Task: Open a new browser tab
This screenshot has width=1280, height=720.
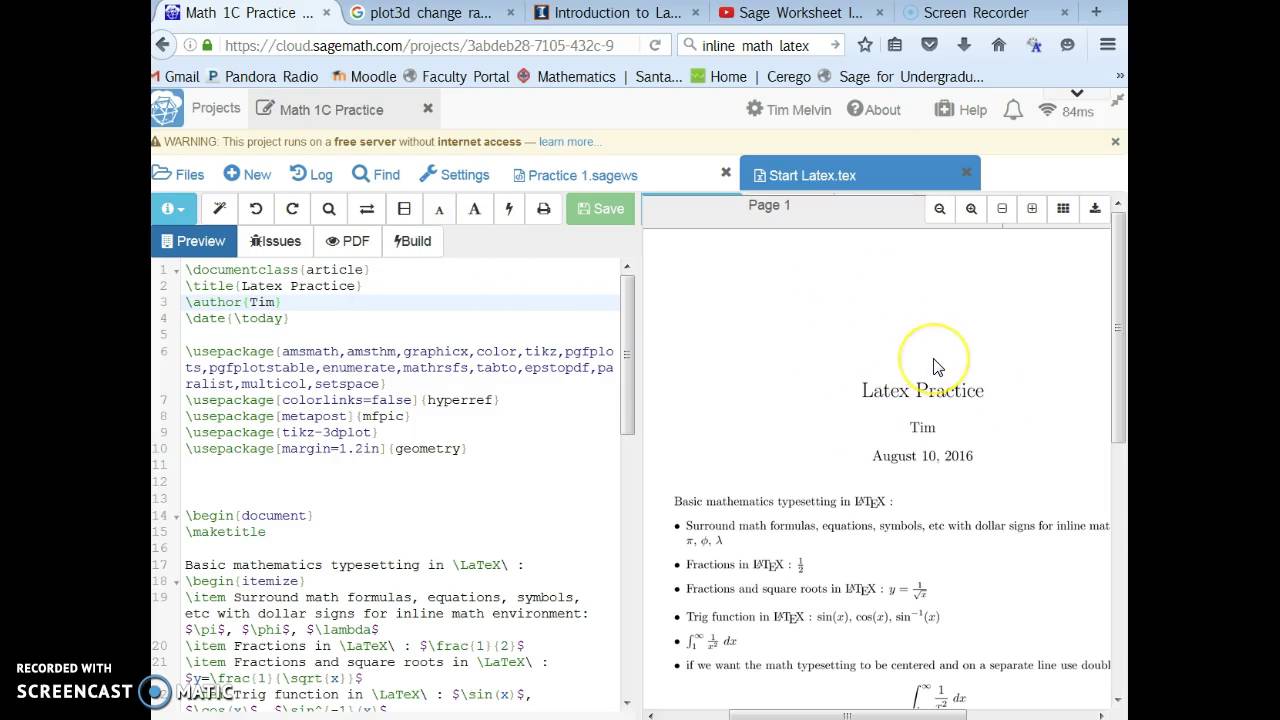Action: [x=1097, y=12]
